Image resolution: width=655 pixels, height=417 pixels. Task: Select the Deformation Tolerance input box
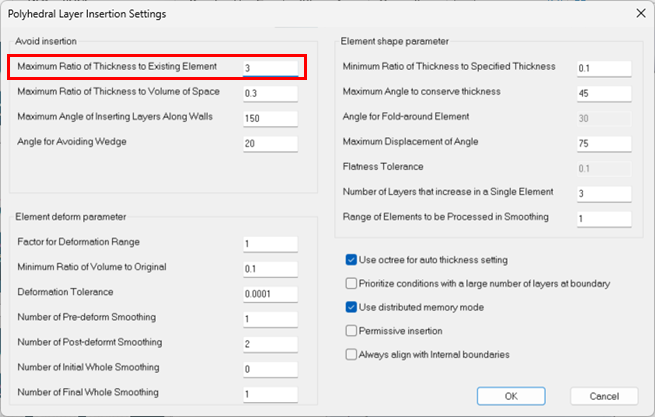(x=270, y=294)
